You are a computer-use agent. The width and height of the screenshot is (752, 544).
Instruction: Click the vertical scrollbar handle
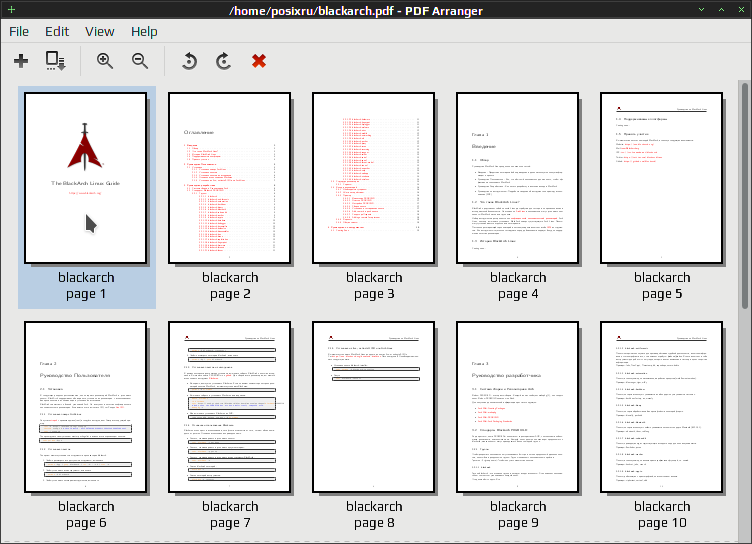coord(745,196)
